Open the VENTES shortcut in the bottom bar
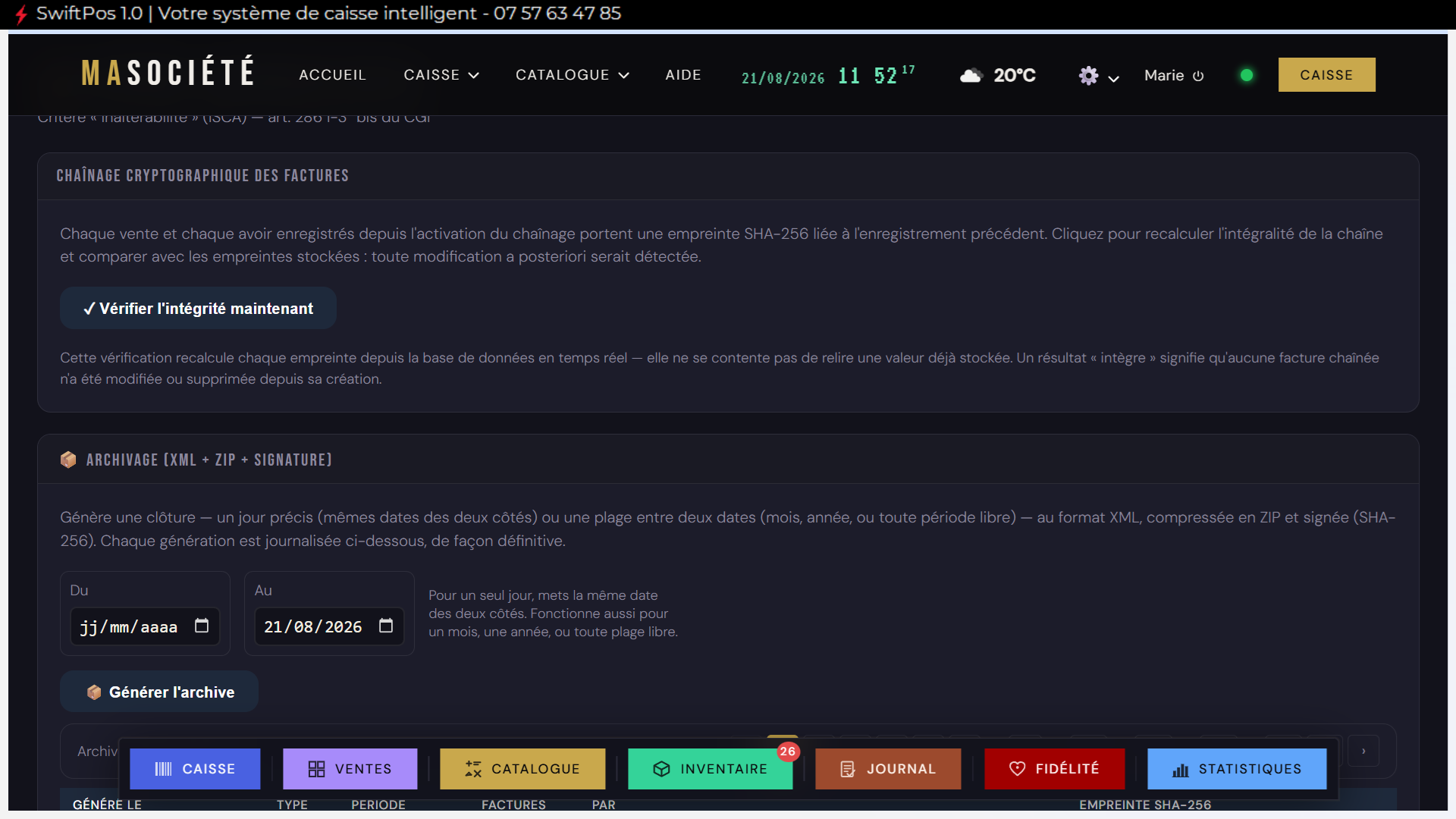The height and width of the screenshot is (819, 1456). point(350,769)
